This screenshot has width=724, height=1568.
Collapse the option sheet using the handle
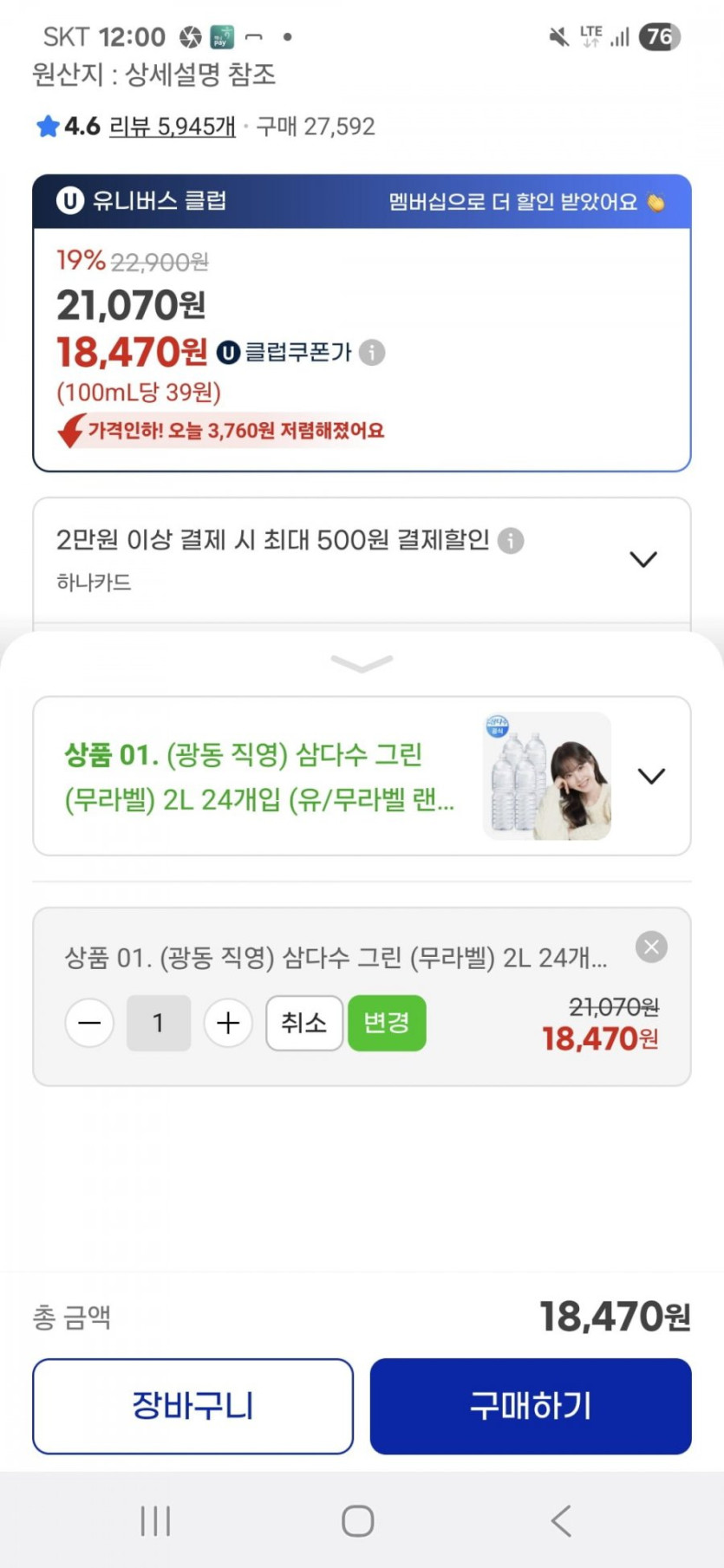click(362, 664)
